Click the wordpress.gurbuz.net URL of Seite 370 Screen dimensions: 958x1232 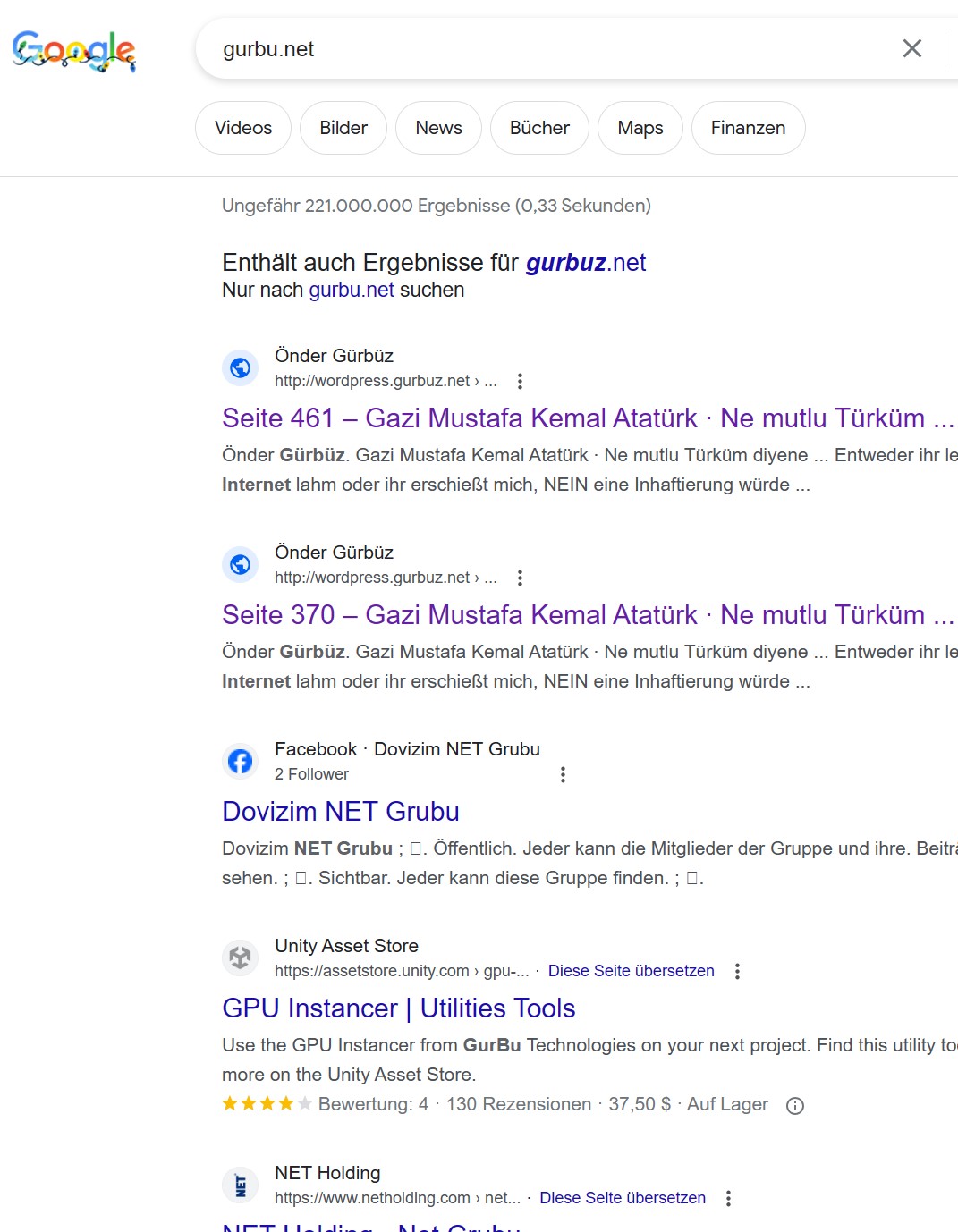click(x=386, y=578)
